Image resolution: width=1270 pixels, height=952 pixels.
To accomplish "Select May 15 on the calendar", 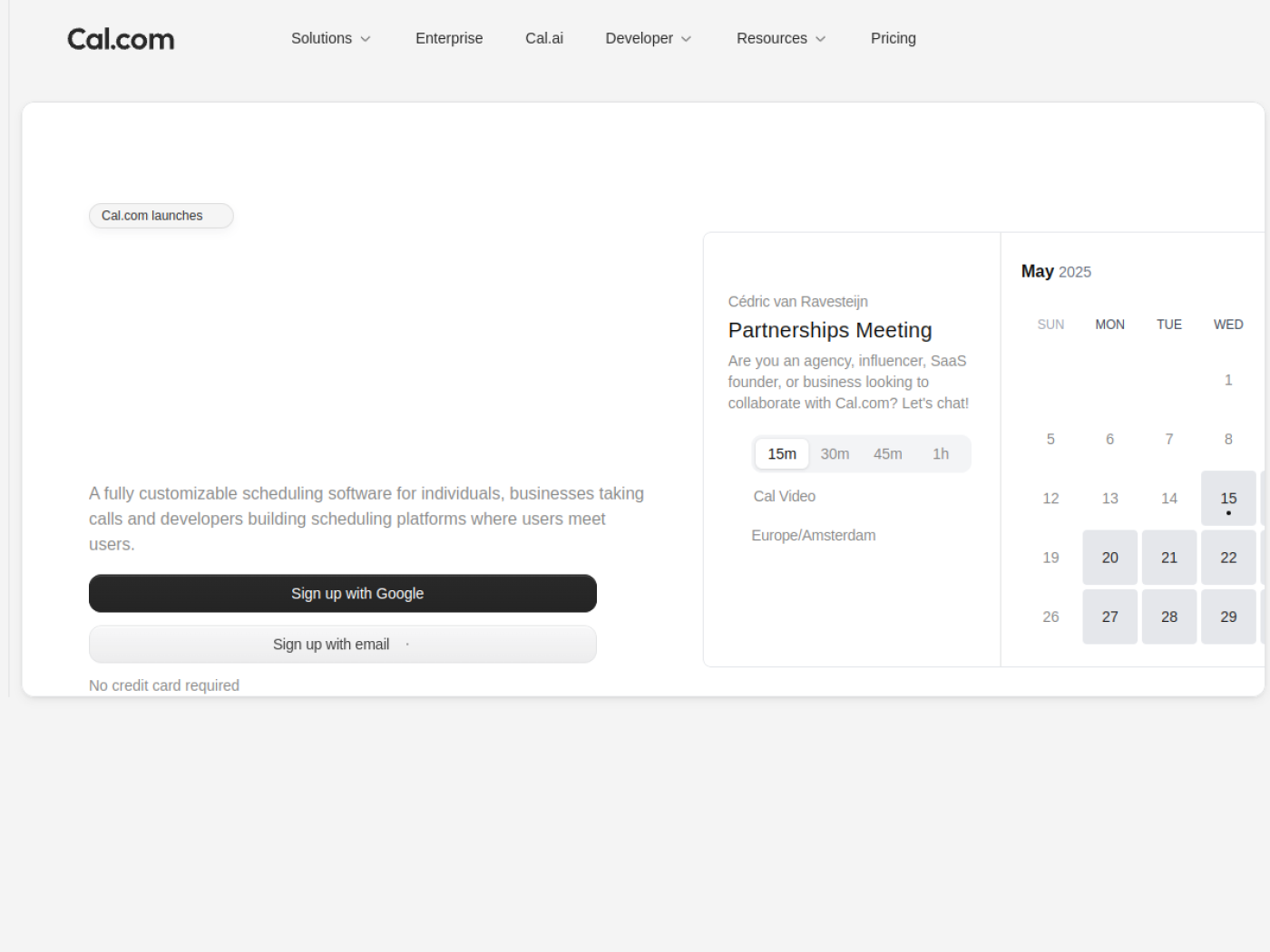I will 1228,499.
